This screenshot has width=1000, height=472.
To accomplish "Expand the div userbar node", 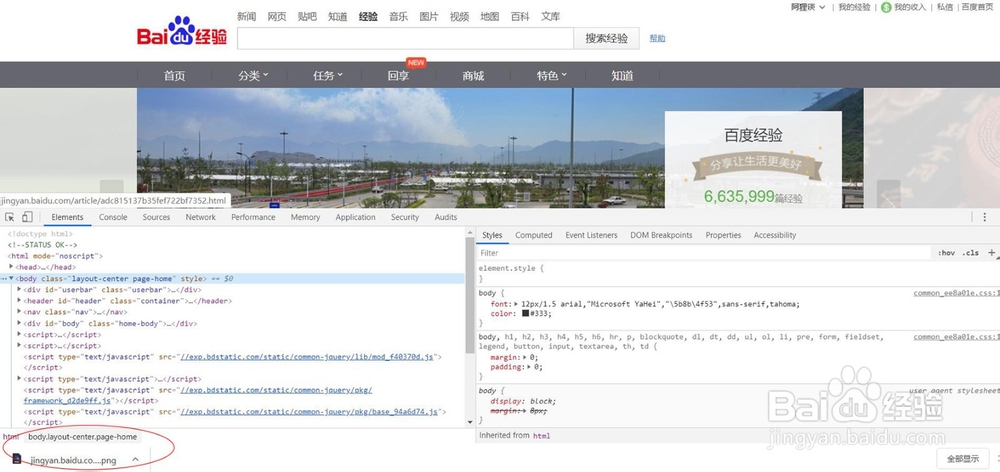I will [x=19, y=290].
